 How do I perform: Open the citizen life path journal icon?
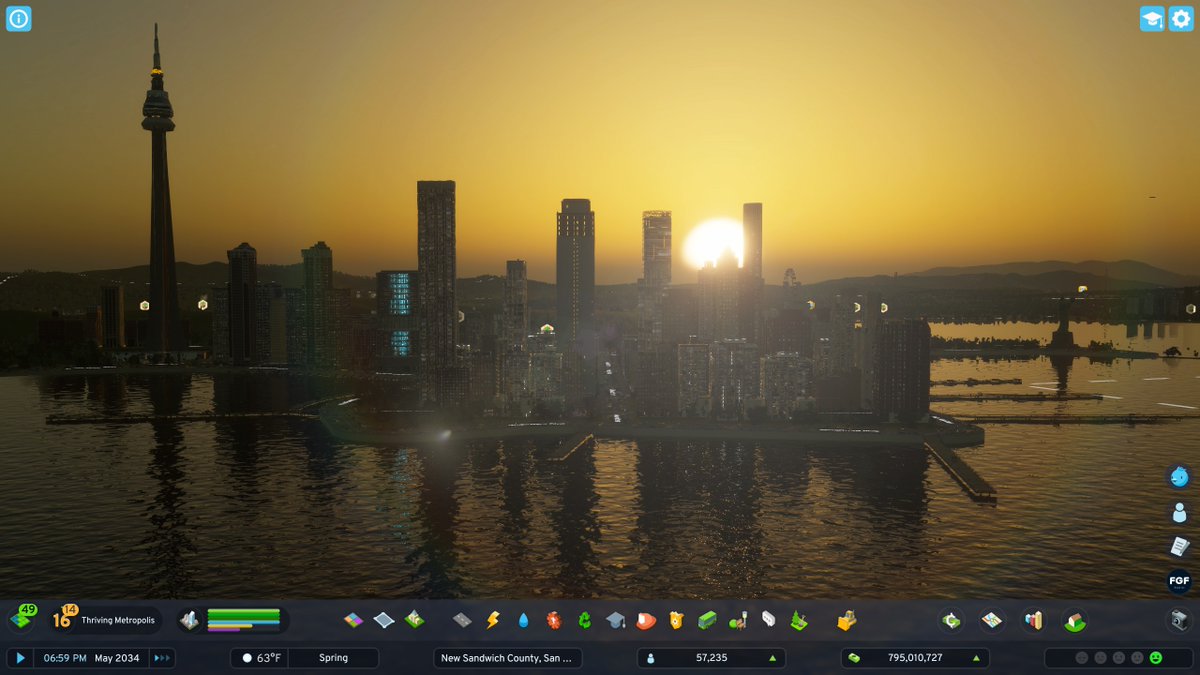click(x=1179, y=512)
